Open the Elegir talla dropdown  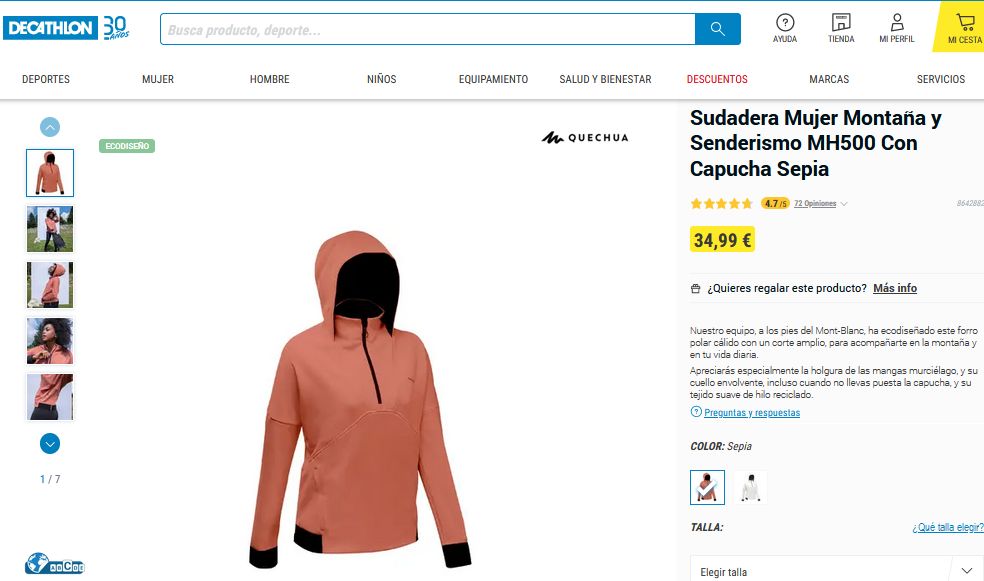pyautogui.click(x=837, y=571)
